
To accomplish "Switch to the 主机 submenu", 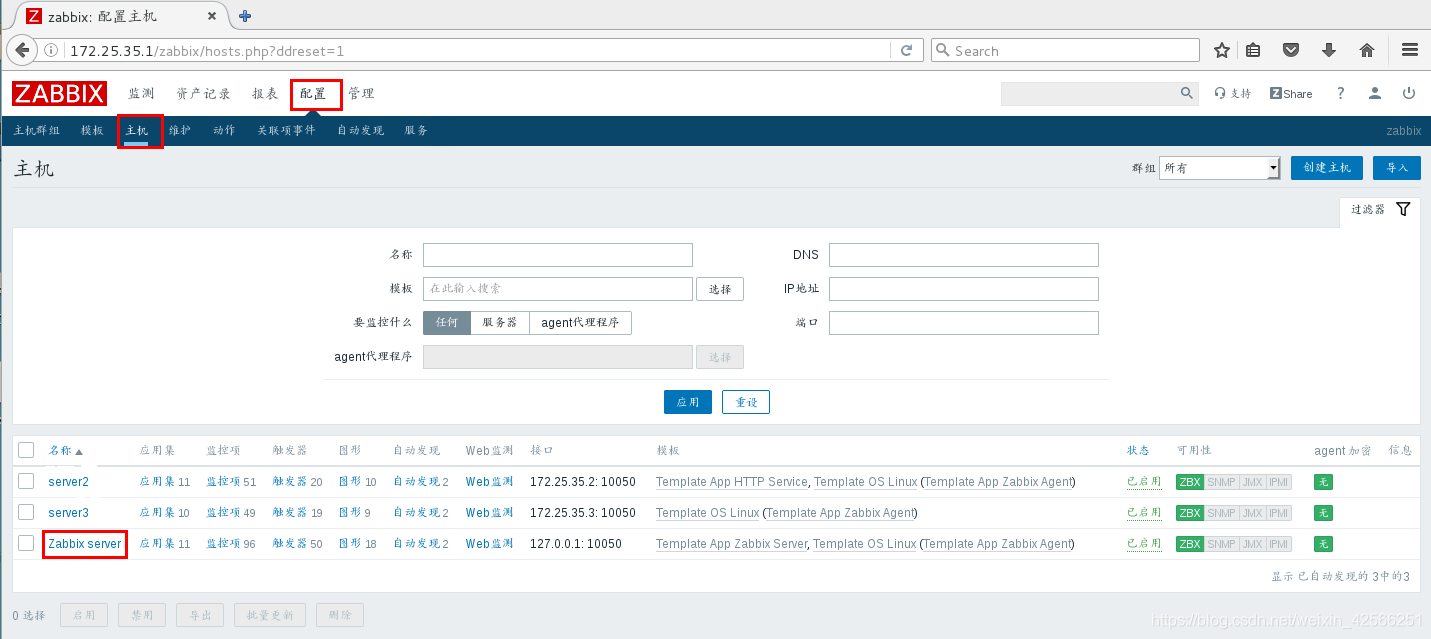I will click(137, 131).
